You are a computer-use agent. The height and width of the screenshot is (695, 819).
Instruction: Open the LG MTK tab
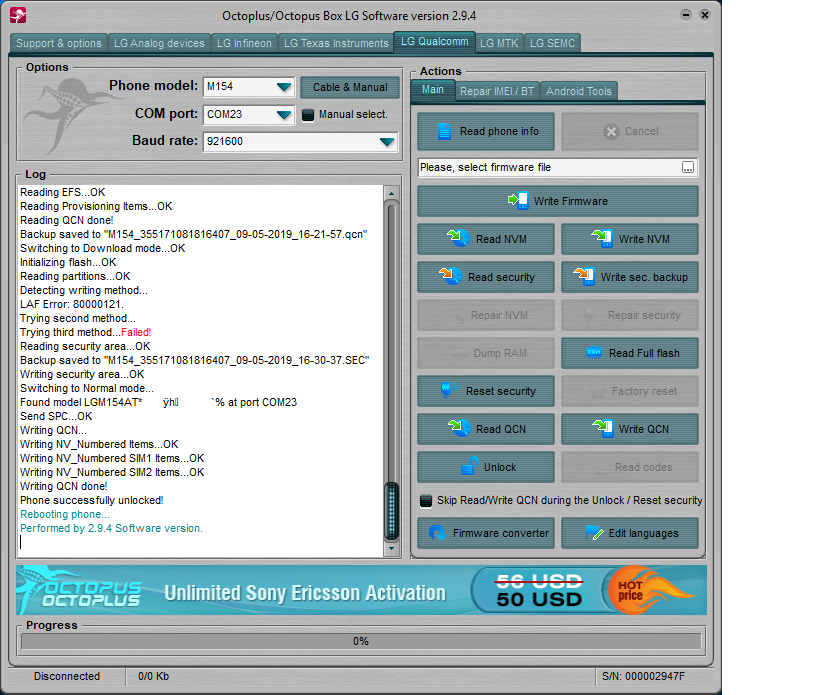(x=499, y=43)
